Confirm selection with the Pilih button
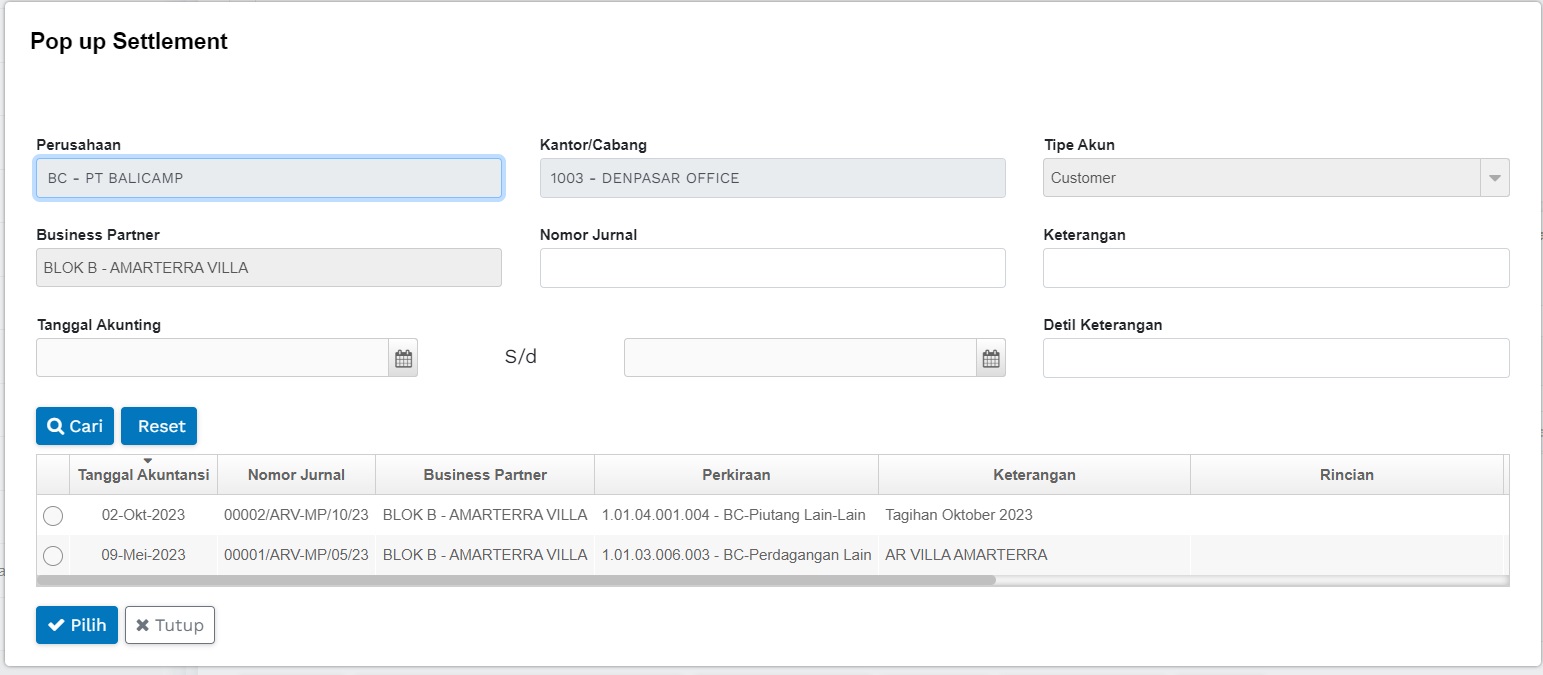This screenshot has width=1543, height=675. [x=77, y=625]
